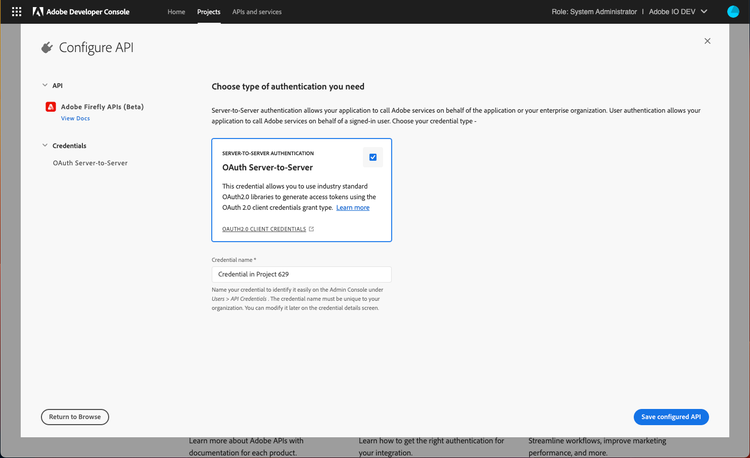Uncheck the OAuth Server-to-Server checkbox
Screen dimensions: 750x458
click(372, 157)
